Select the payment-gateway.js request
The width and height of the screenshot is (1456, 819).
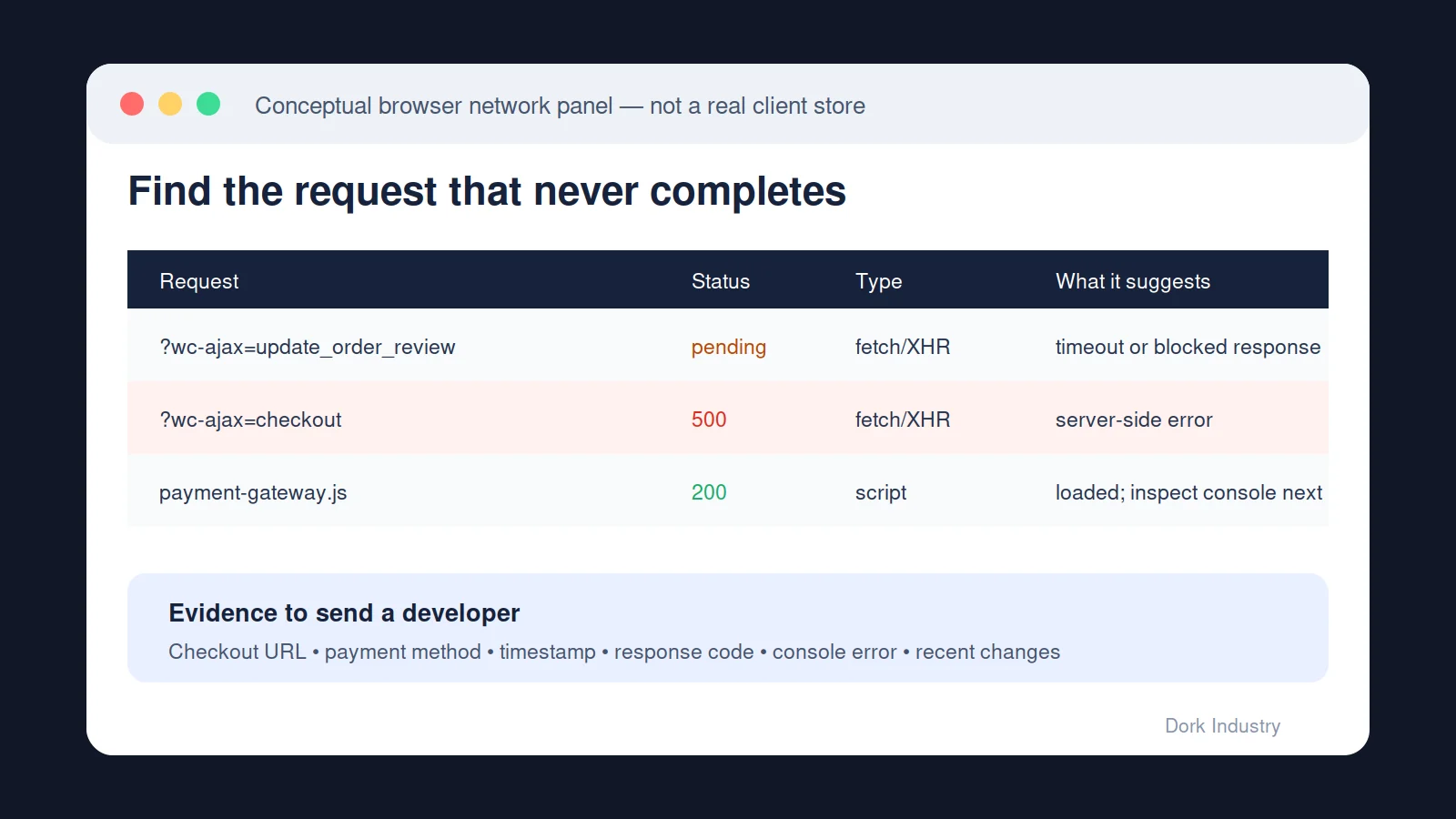[253, 492]
